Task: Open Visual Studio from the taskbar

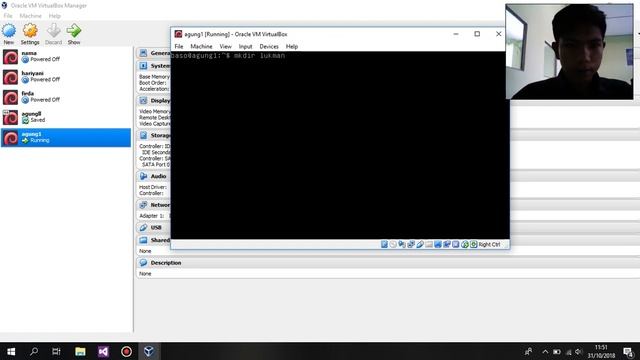Action: pyautogui.click(x=103, y=351)
